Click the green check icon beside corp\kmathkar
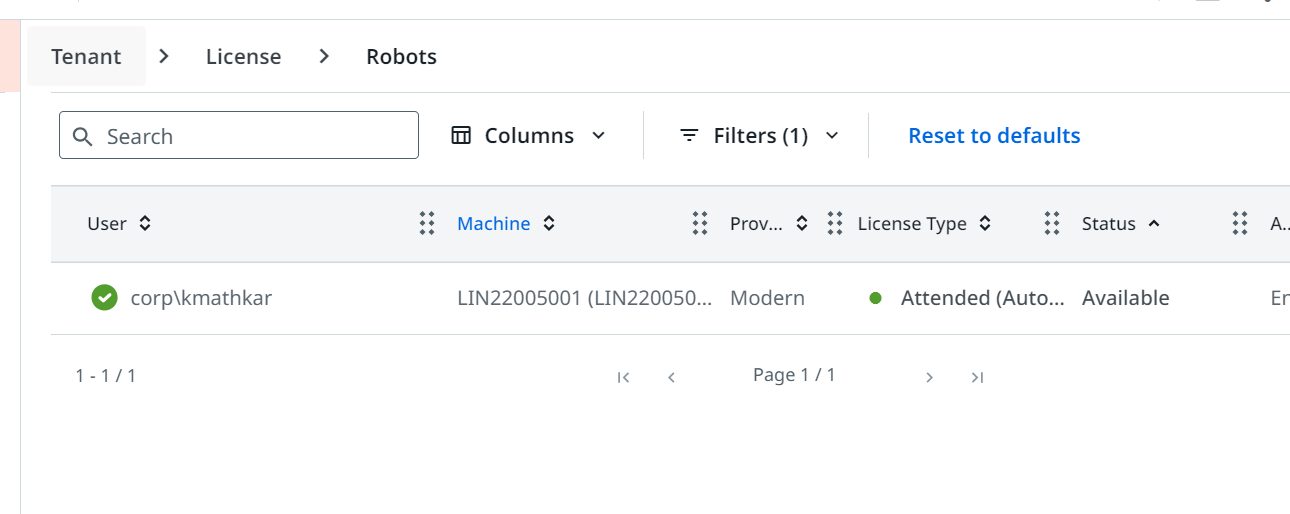Image resolution: width=1290 pixels, height=514 pixels. tap(104, 298)
